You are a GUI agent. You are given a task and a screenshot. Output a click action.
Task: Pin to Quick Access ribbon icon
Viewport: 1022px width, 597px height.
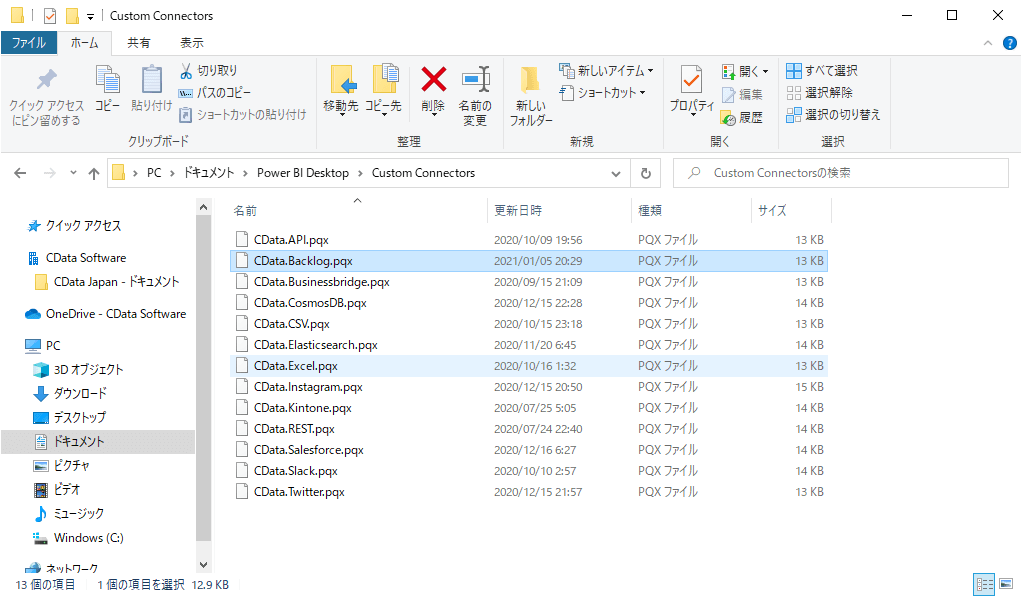[x=46, y=80]
